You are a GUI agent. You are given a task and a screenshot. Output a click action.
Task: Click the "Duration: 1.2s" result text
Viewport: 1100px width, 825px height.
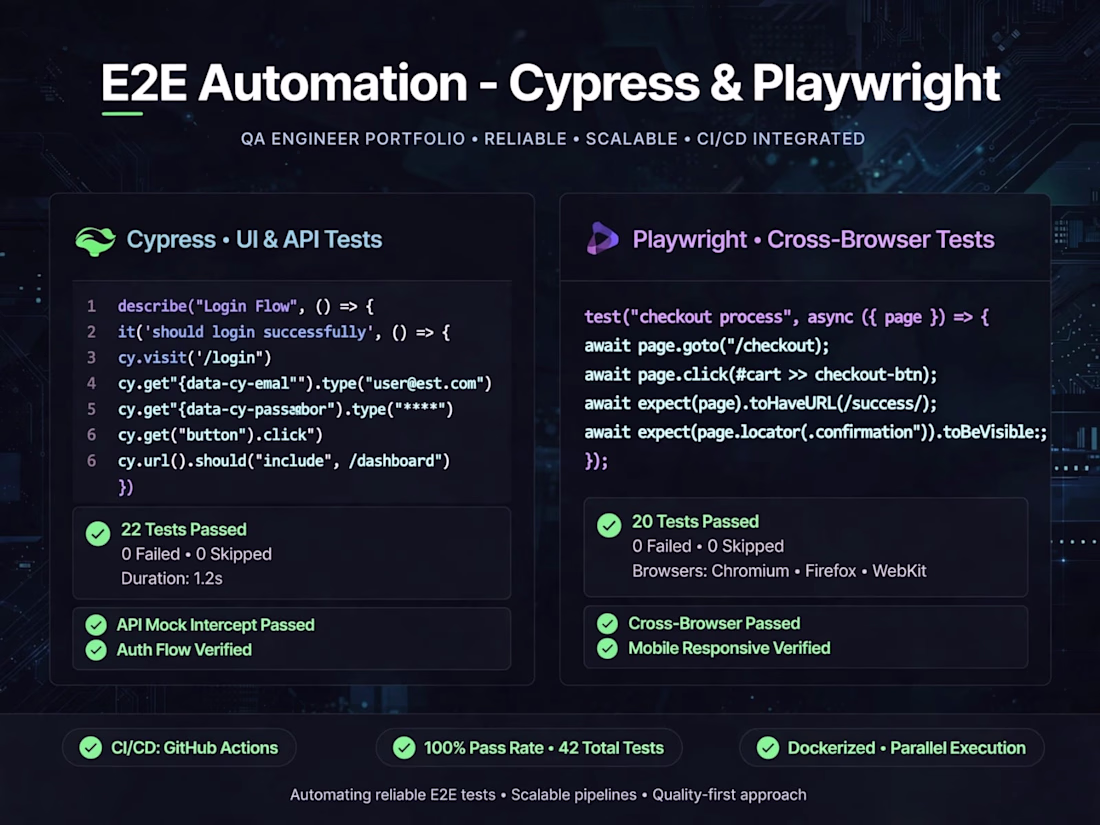[172, 579]
